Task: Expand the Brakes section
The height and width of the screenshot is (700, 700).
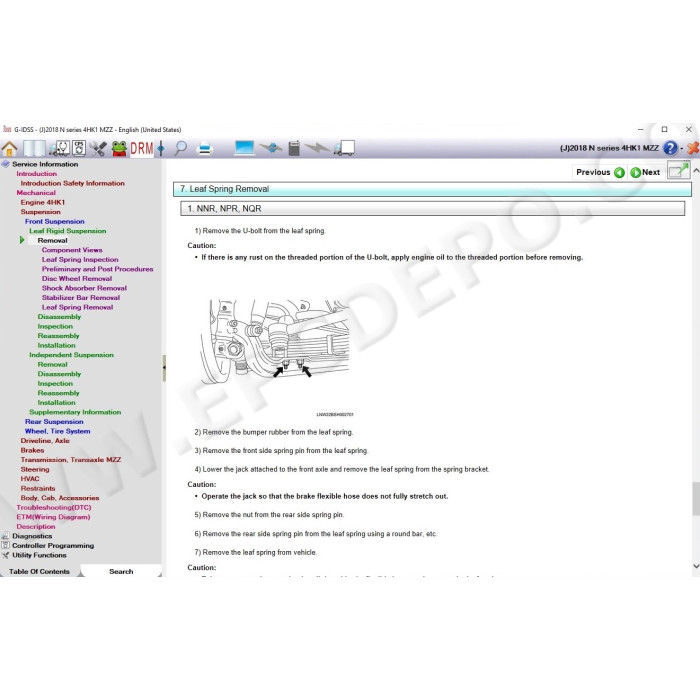Action: 32,450
